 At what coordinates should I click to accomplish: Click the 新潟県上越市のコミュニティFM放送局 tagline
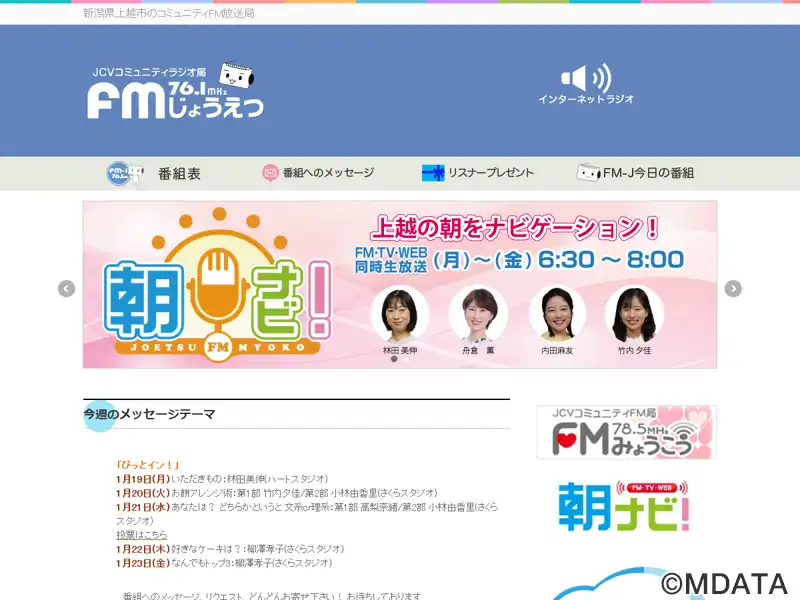click(168, 13)
